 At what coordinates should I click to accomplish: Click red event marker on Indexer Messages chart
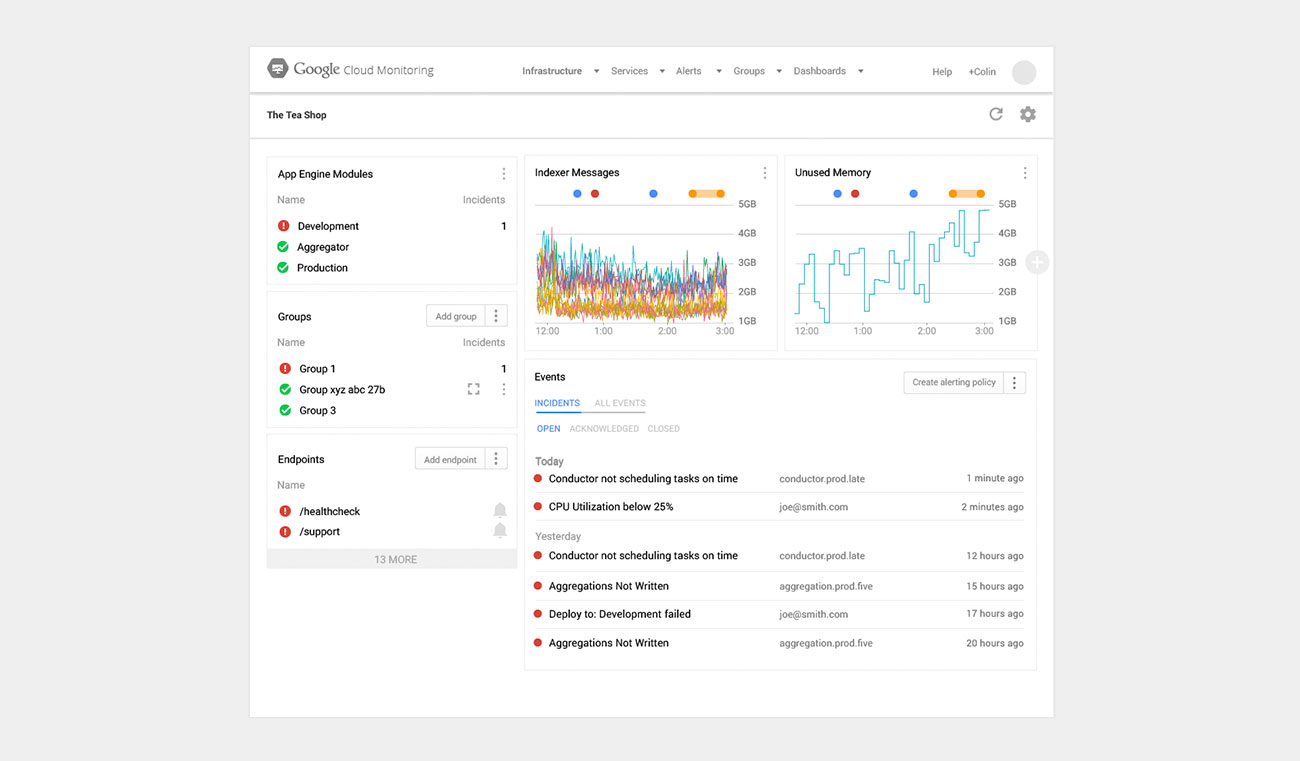[595, 193]
